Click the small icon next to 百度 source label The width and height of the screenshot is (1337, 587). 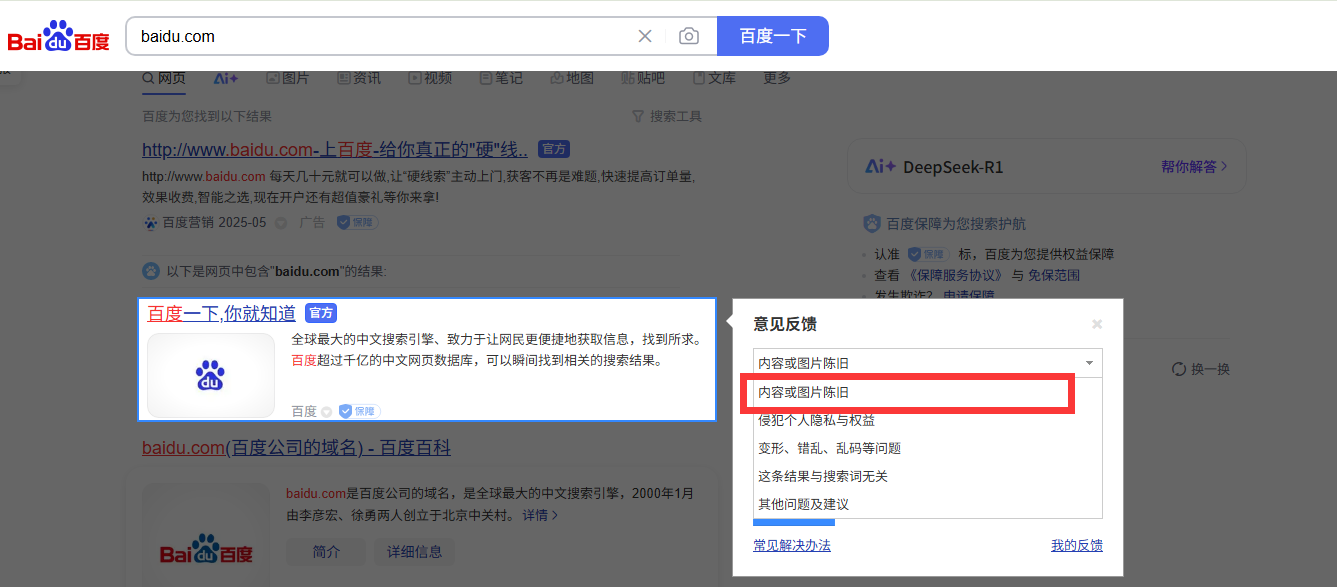pos(326,411)
